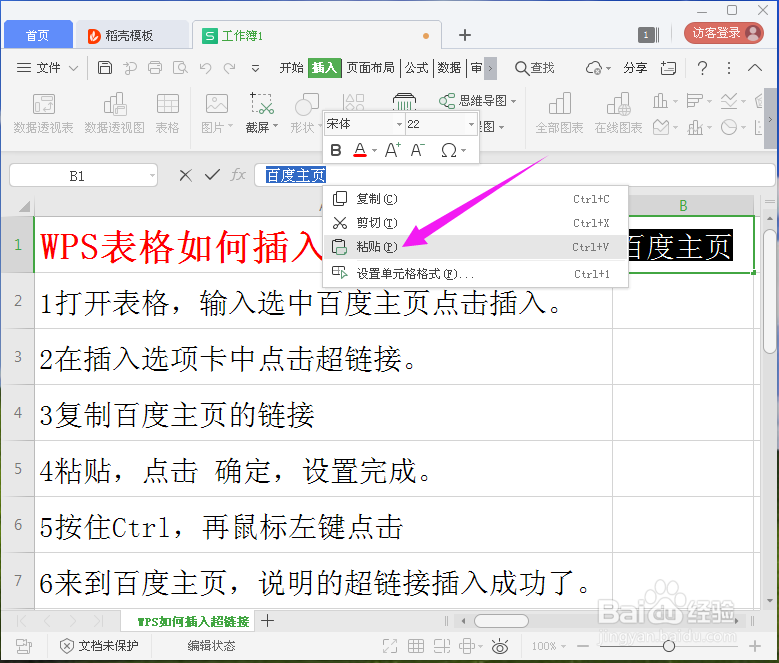Click the zoom slider handle

click(x=669, y=646)
